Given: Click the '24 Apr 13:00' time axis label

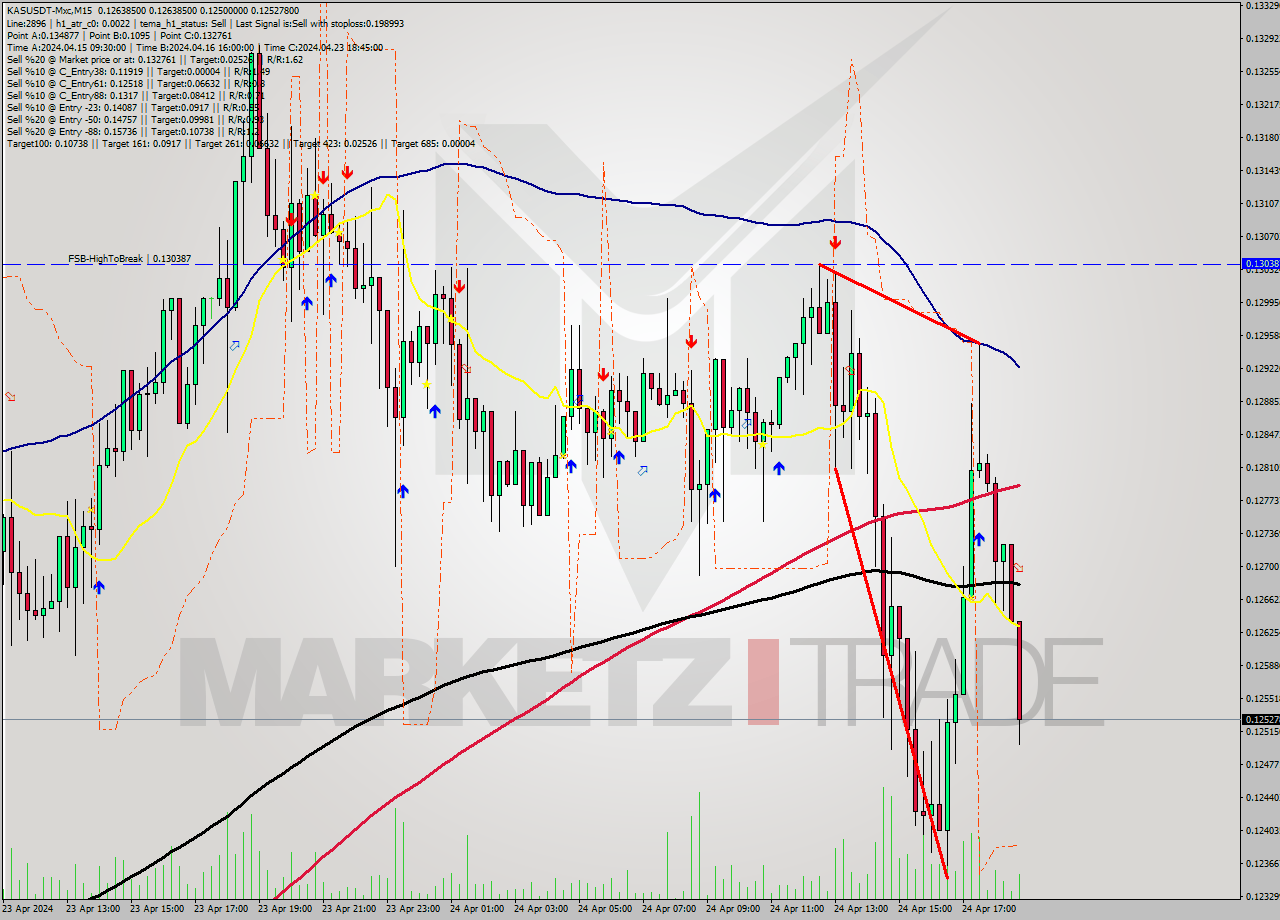Looking at the screenshot, I should [x=861, y=909].
